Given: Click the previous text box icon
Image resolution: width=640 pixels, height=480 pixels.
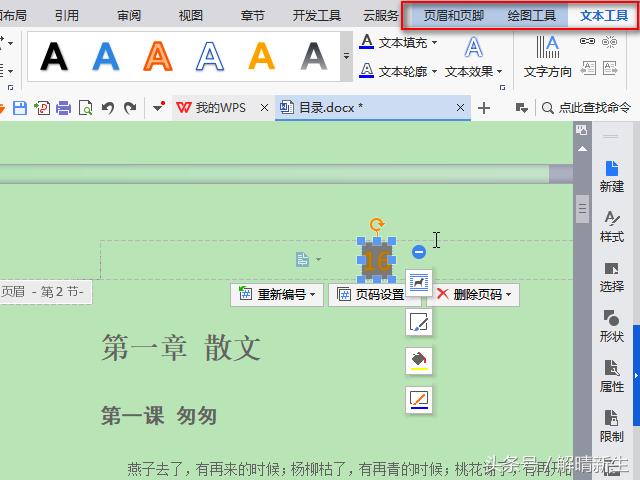Looking at the screenshot, I should click(x=588, y=68).
